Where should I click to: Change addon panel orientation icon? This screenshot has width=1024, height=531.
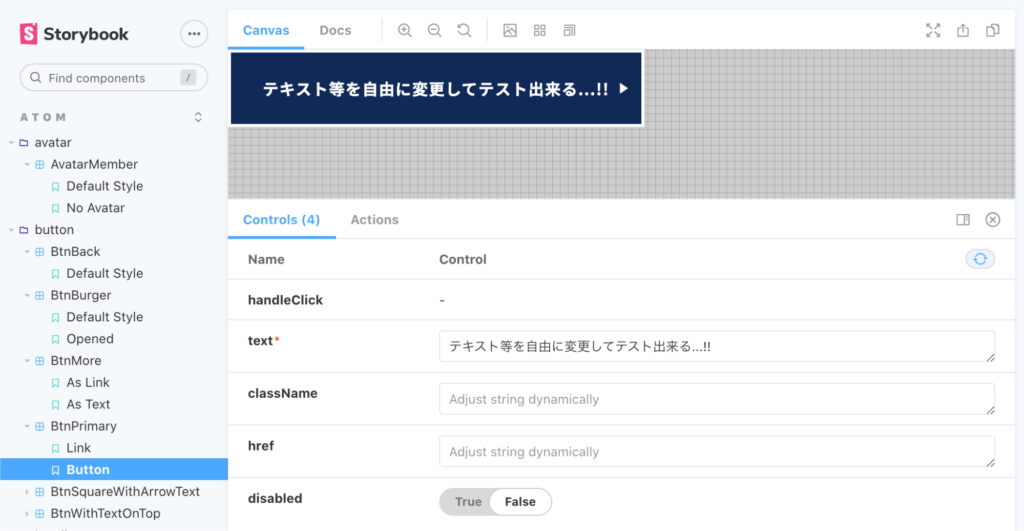tap(963, 219)
